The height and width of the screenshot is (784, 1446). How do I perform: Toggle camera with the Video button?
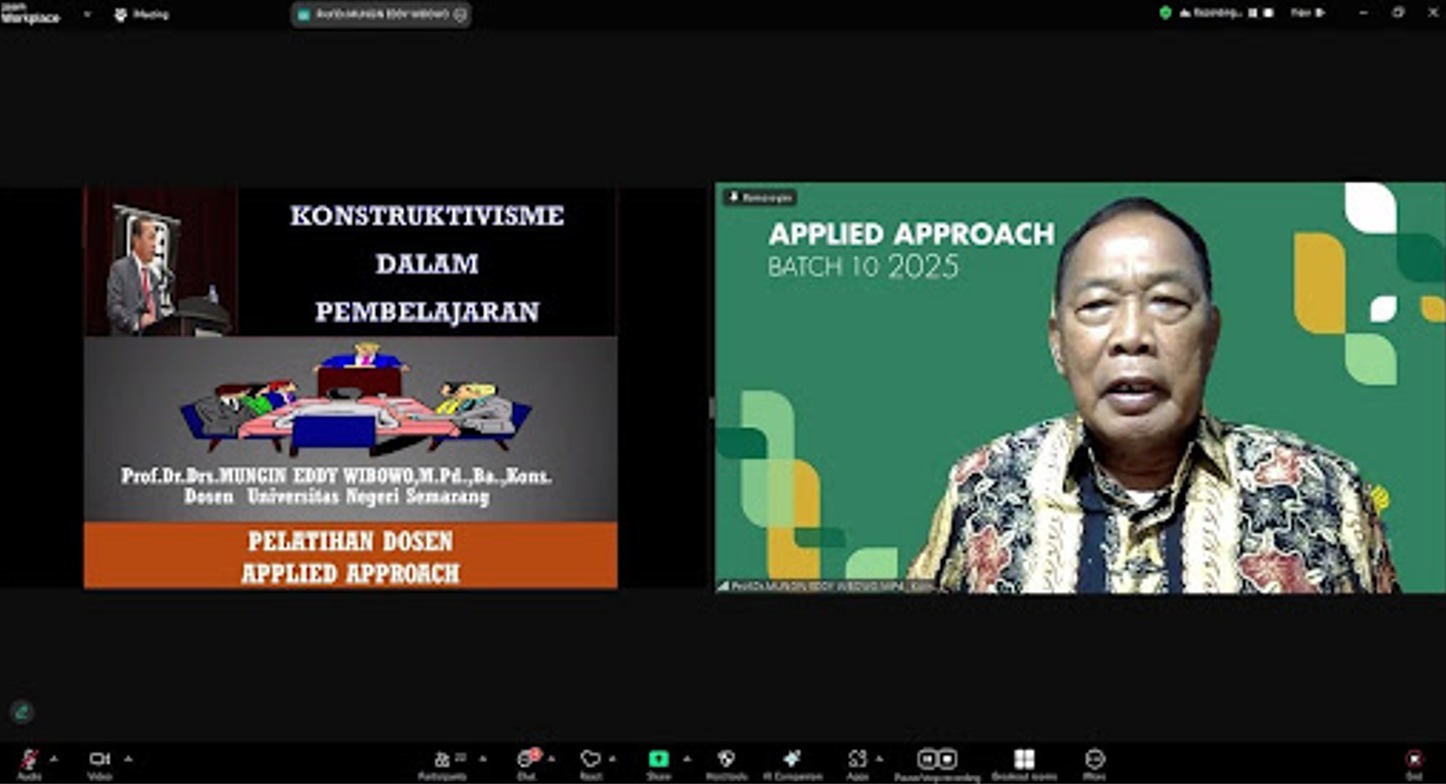click(99, 762)
